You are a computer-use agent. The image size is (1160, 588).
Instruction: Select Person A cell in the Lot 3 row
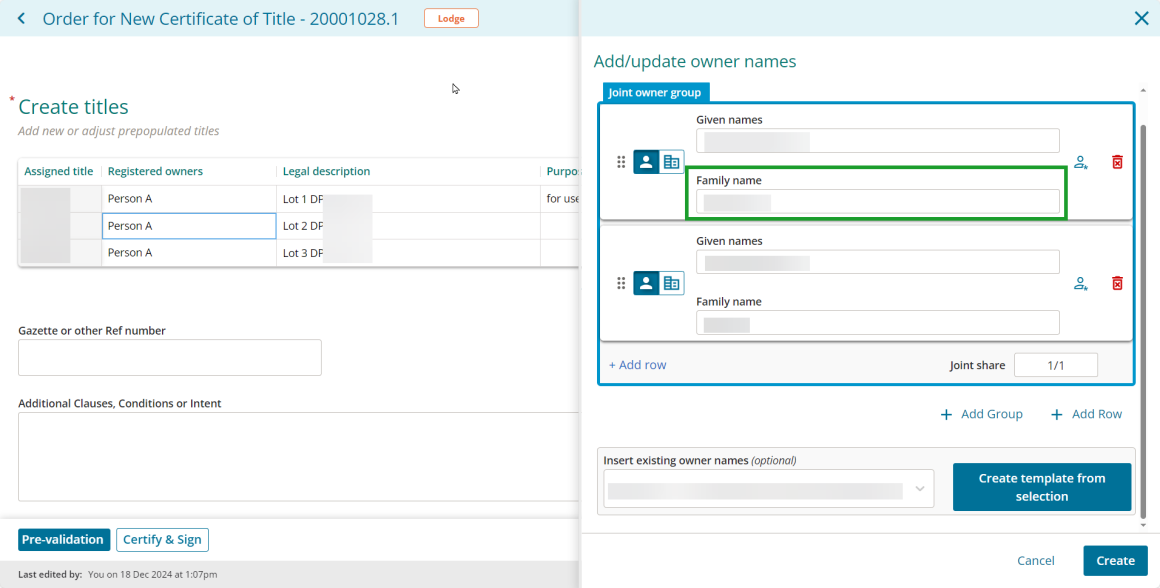pos(189,252)
